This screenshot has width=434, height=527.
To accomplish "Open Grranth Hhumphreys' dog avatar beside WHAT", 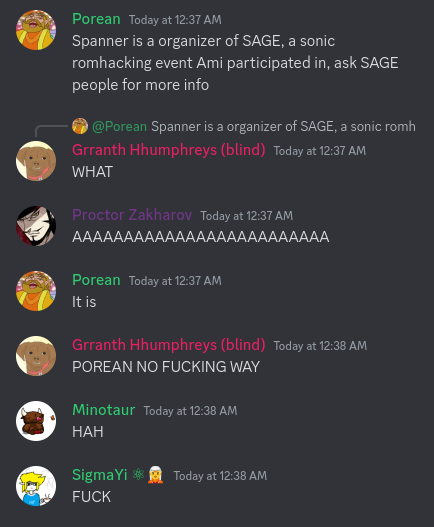I will [36, 161].
